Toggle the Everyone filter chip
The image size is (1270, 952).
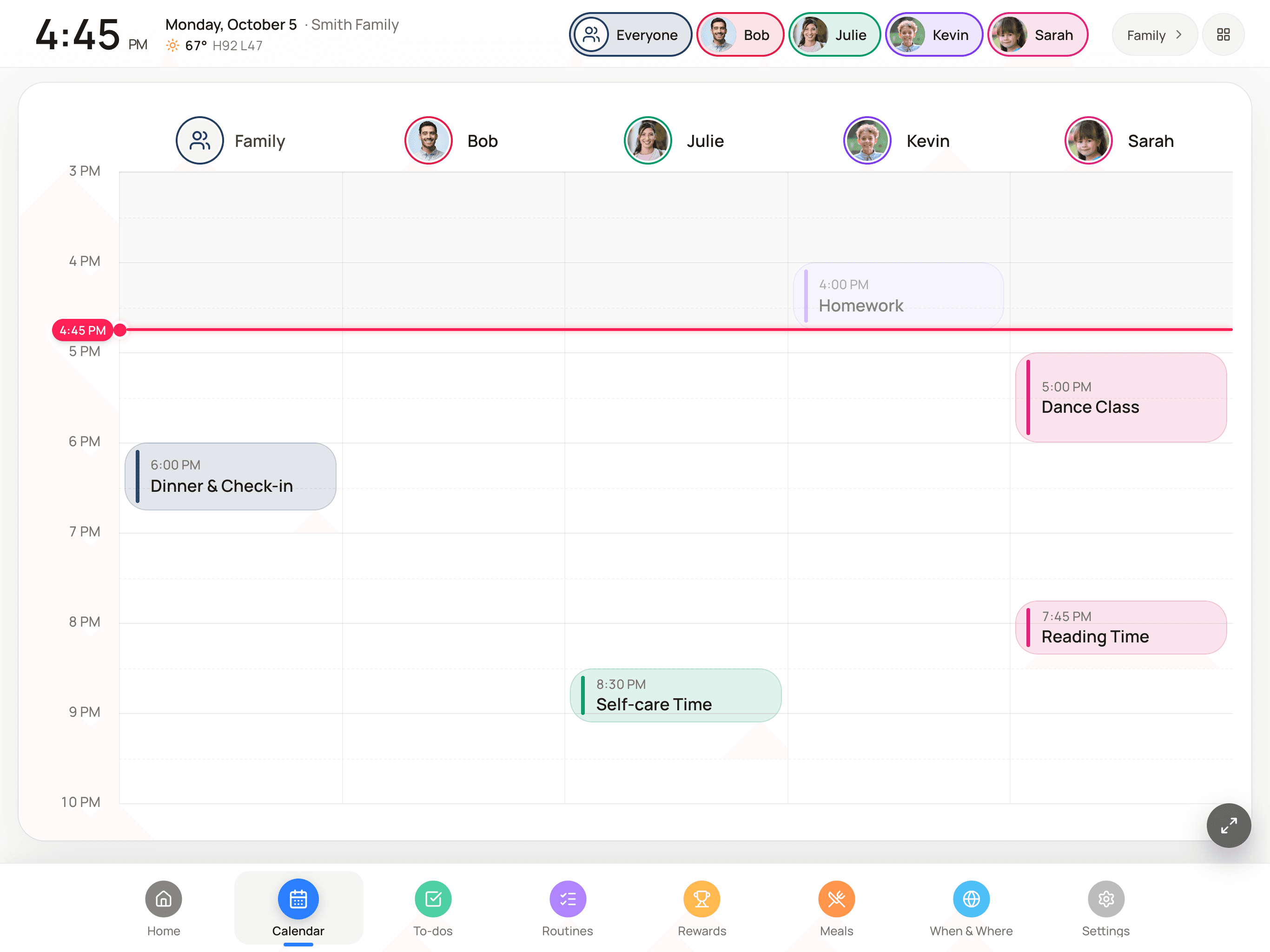point(630,34)
